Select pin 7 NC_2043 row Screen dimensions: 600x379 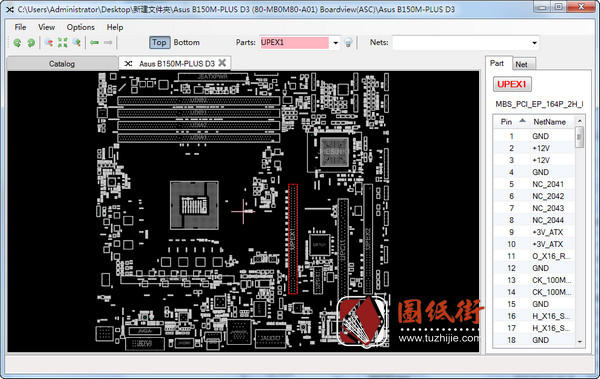534,208
